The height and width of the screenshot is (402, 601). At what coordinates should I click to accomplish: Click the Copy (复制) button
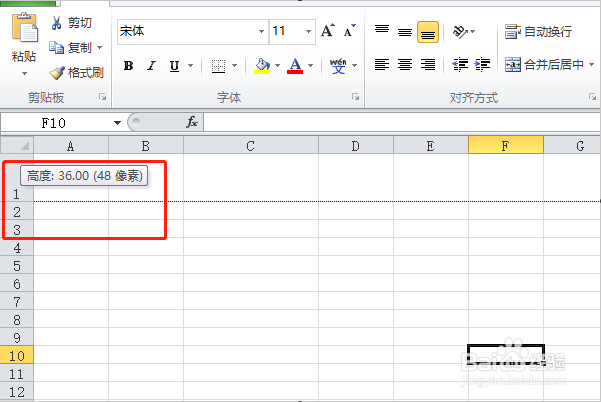point(71,48)
